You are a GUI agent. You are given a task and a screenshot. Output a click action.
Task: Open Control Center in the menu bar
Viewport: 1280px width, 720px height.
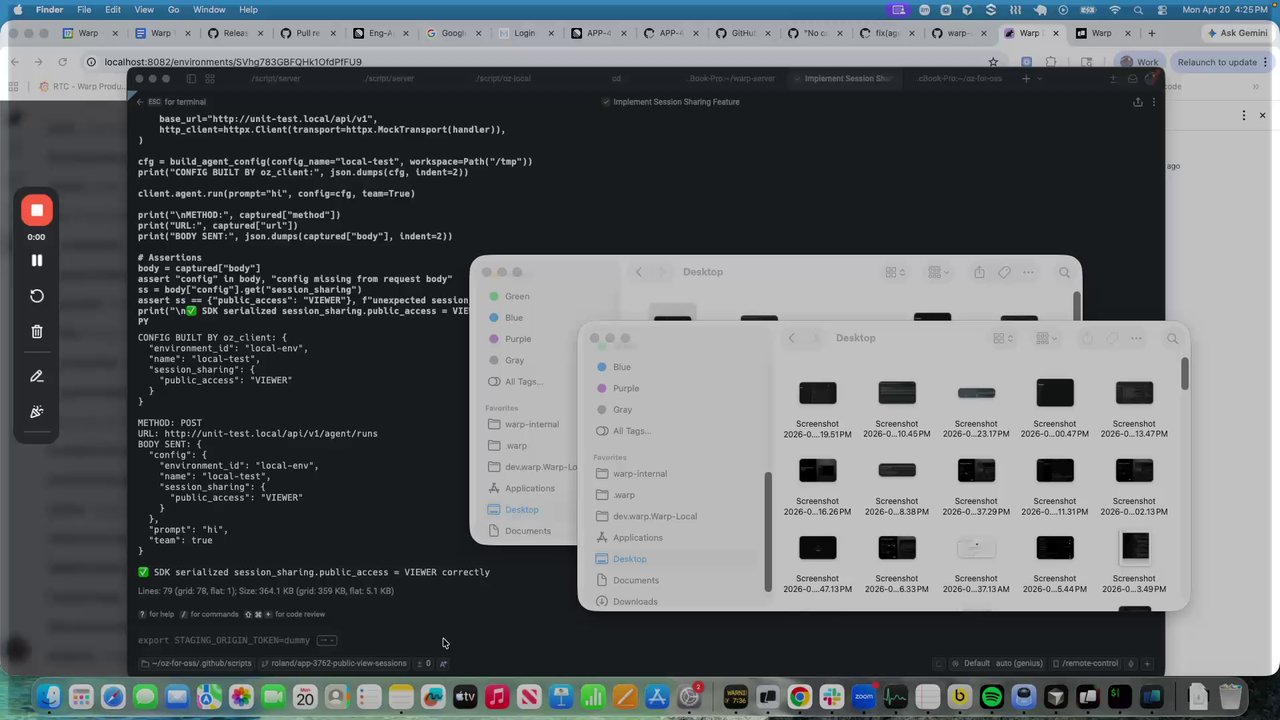click(x=1160, y=10)
